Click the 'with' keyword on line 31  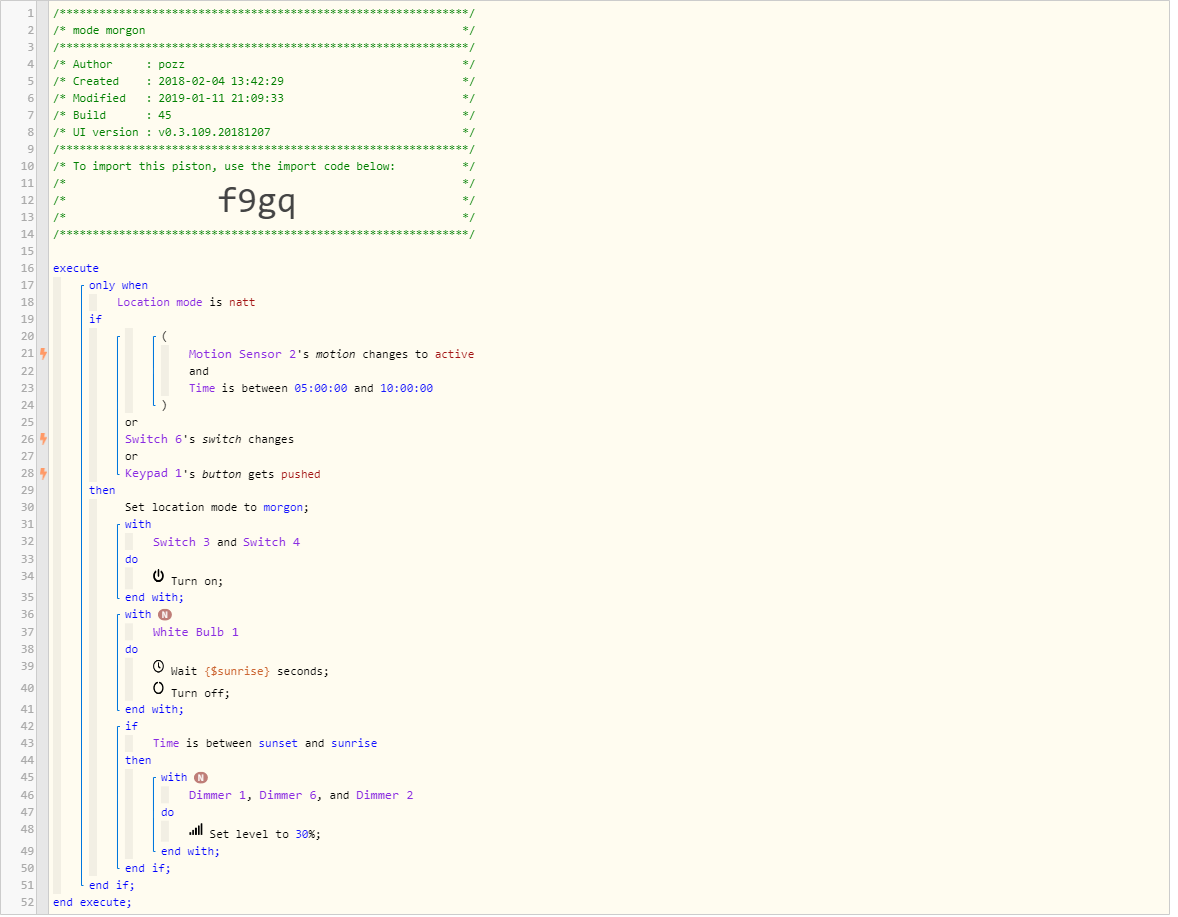138,524
